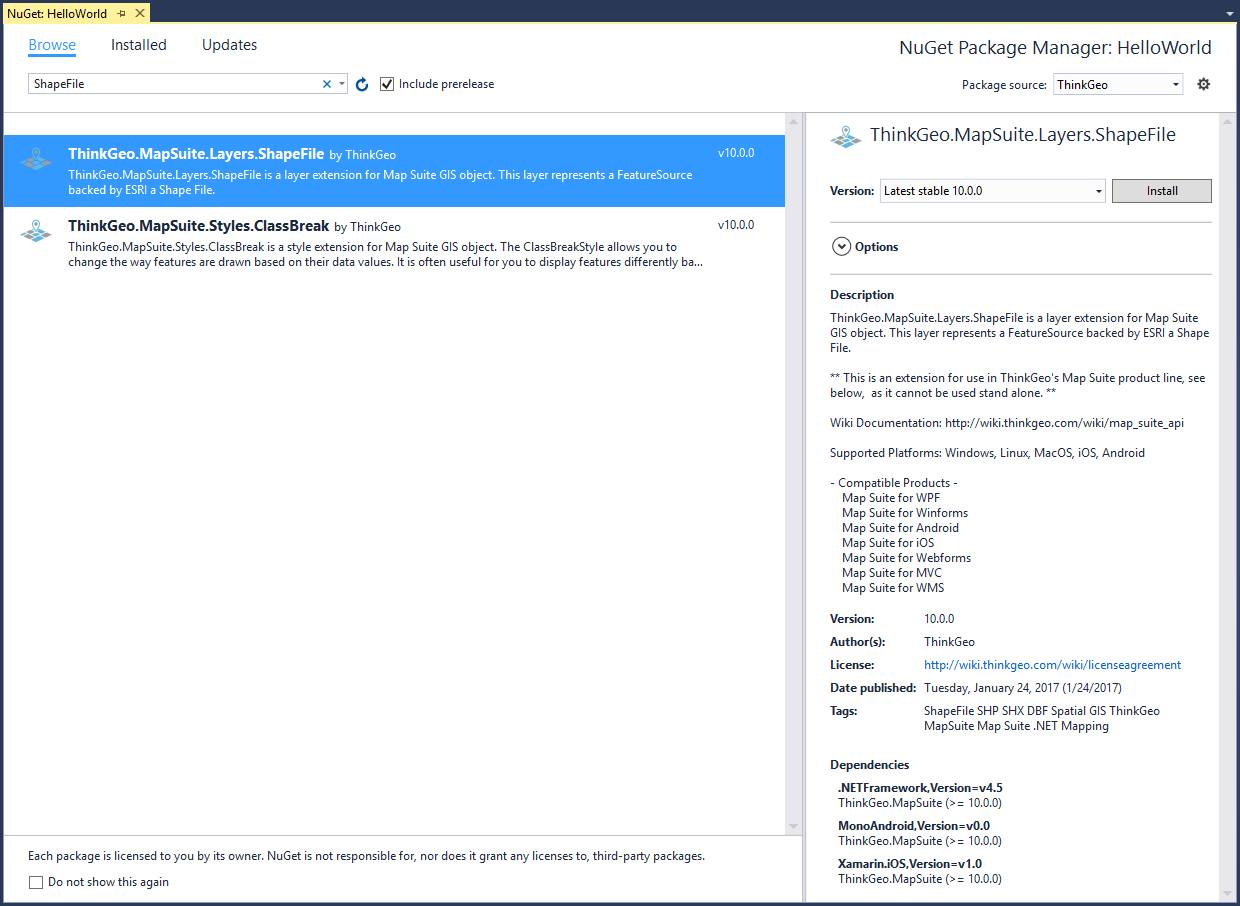1240x906 pixels.
Task: Click MonoAndroid,Version=v0.0 dependency heading
Action: (x=914, y=826)
